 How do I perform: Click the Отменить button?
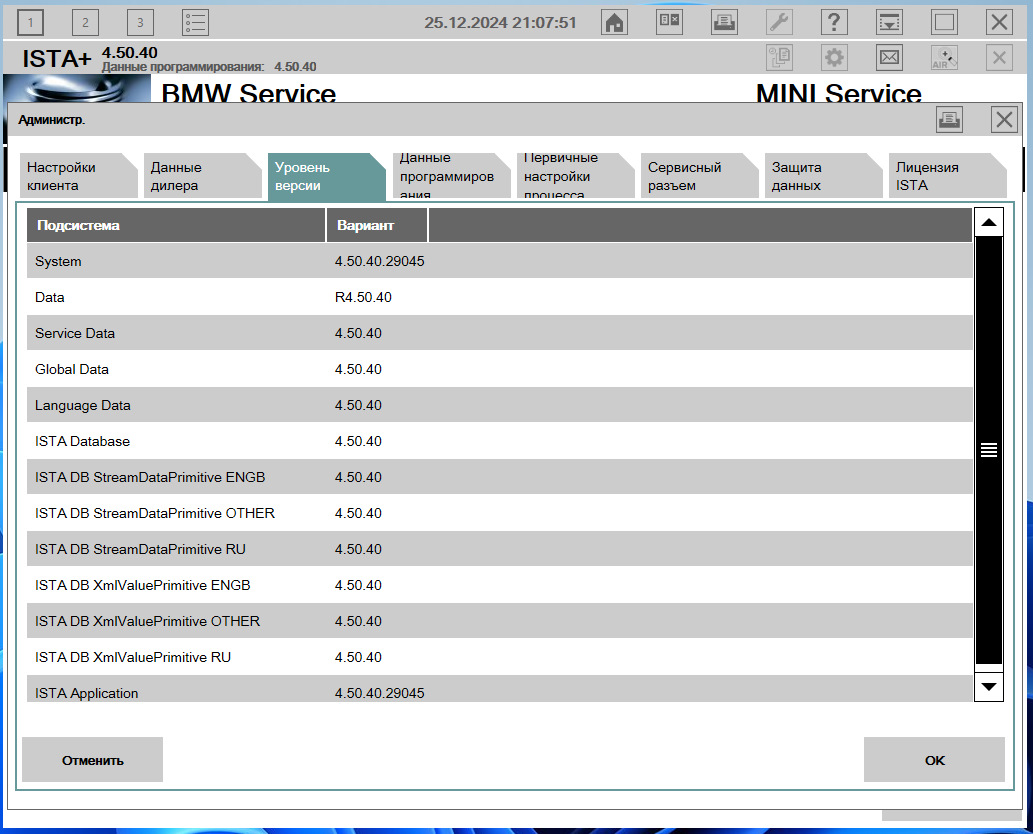click(92, 760)
